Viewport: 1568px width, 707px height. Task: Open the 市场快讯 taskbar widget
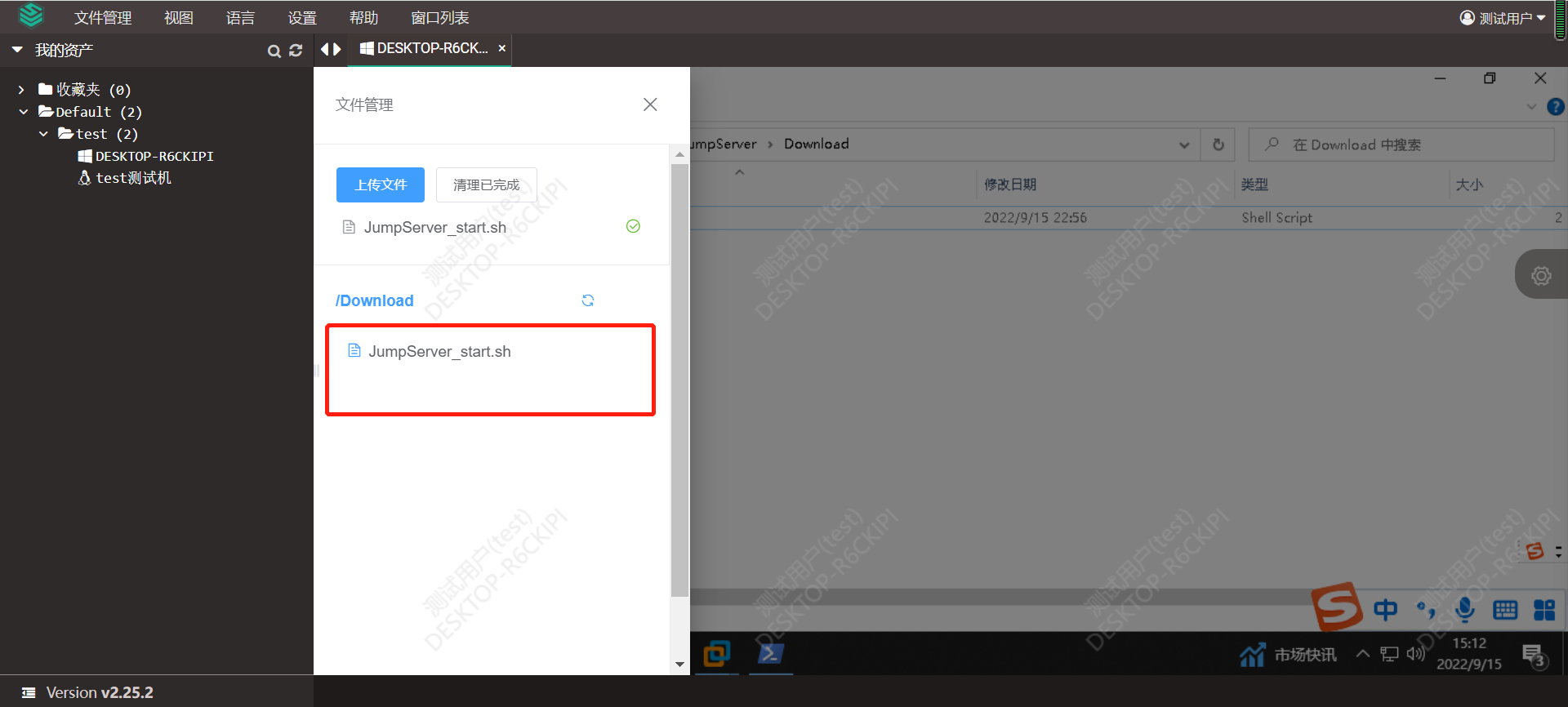(1288, 655)
